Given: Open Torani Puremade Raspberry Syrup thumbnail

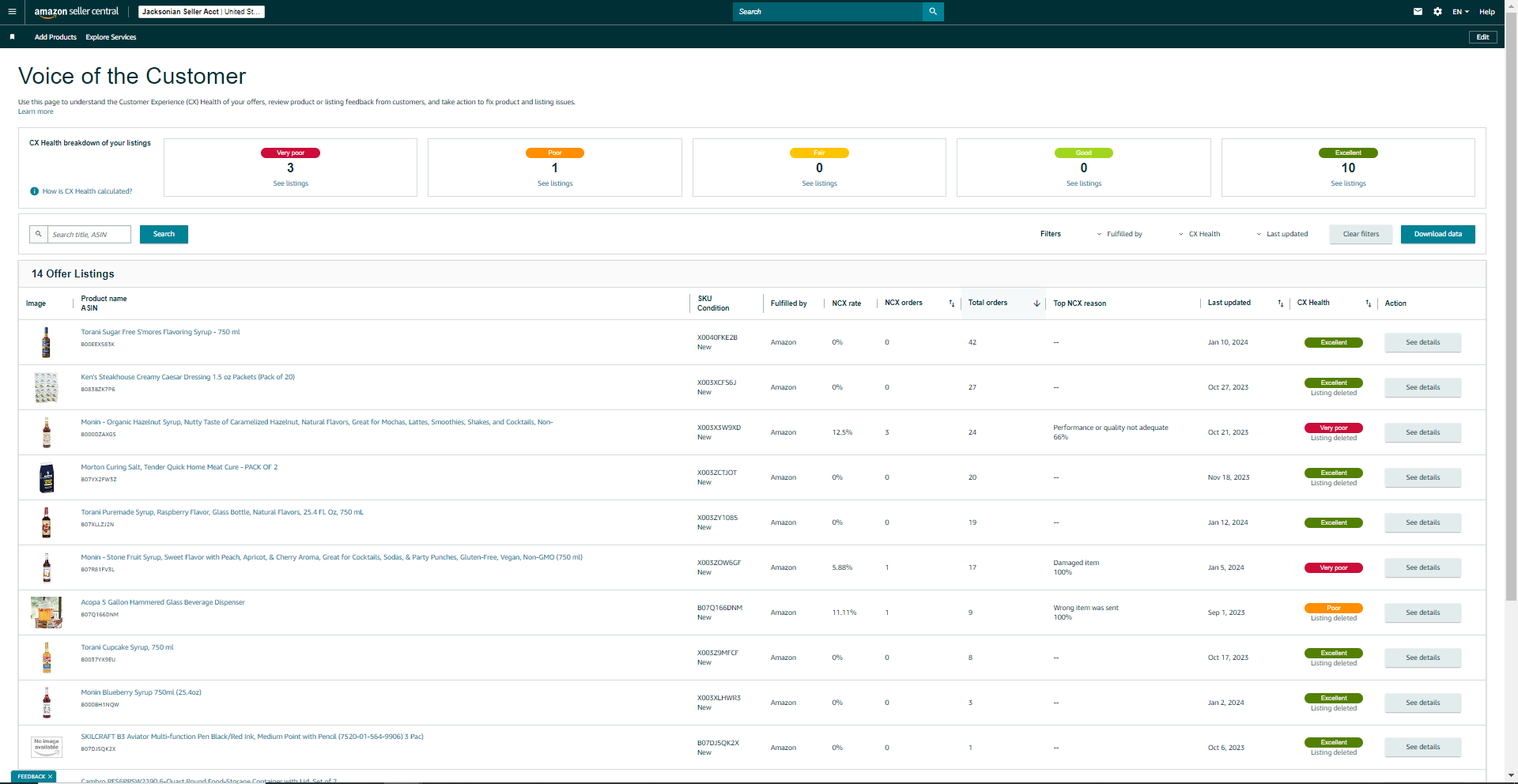Looking at the screenshot, I should (x=47, y=522).
